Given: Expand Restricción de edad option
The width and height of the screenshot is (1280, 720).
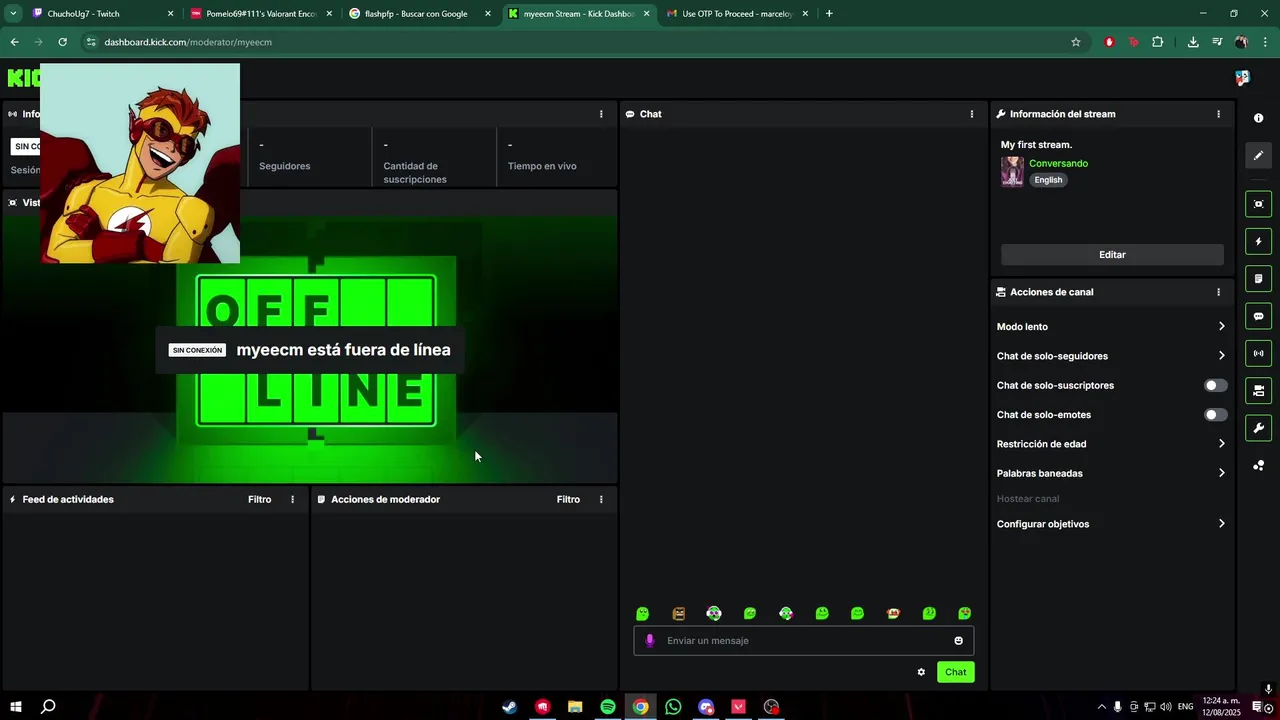Looking at the screenshot, I should coord(1111,444).
